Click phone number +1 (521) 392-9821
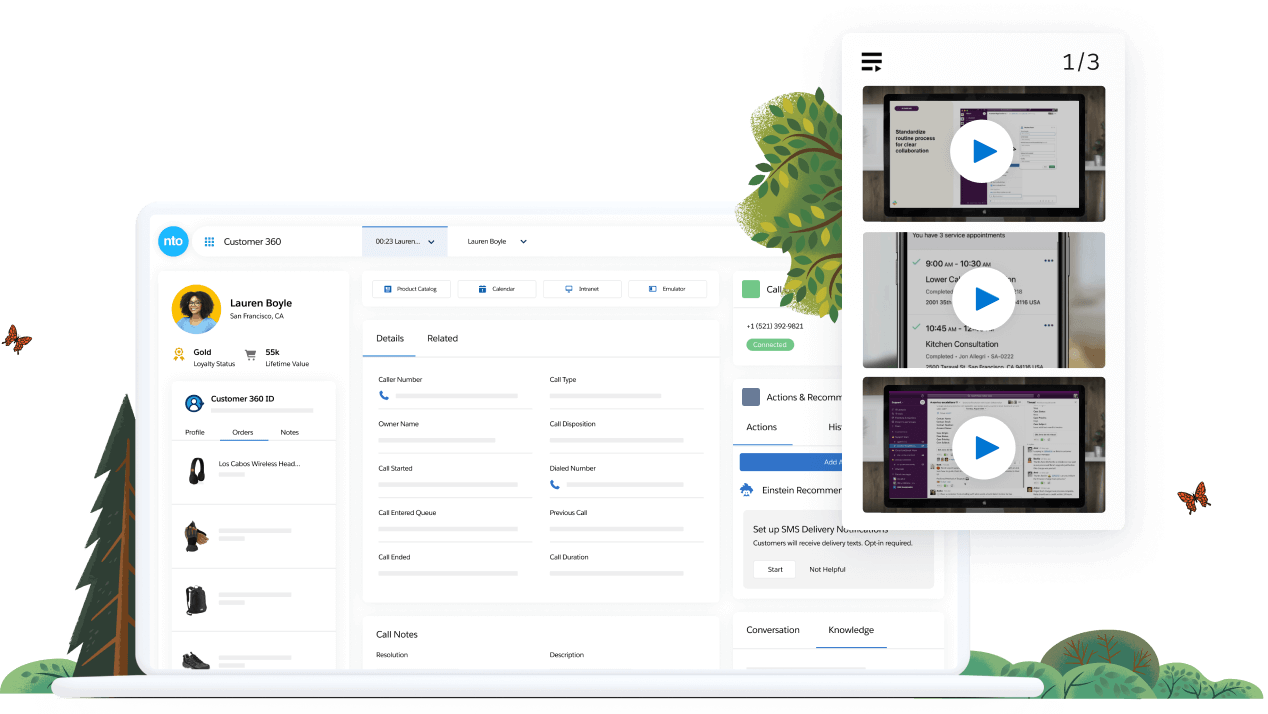The height and width of the screenshot is (714, 1268). [x=775, y=326]
